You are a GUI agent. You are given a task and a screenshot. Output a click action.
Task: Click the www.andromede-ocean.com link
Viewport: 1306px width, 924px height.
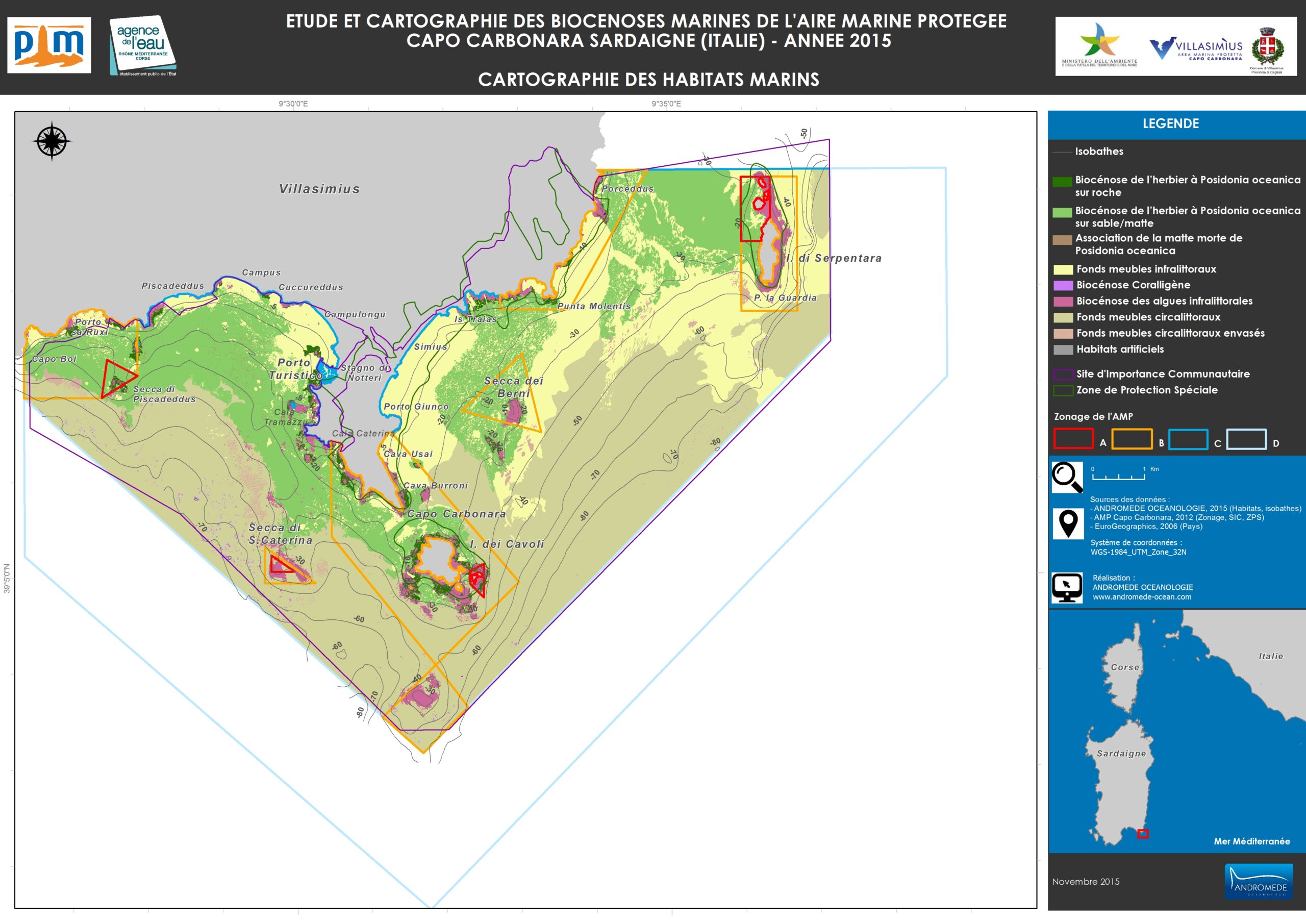(1142, 597)
